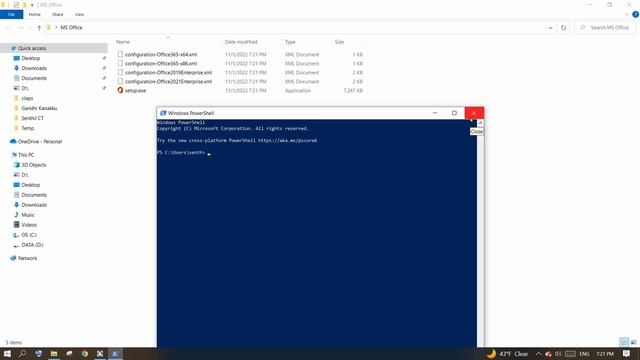Close the Windows PowerShell window
640x360 pixels.
click(x=474, y=113)
